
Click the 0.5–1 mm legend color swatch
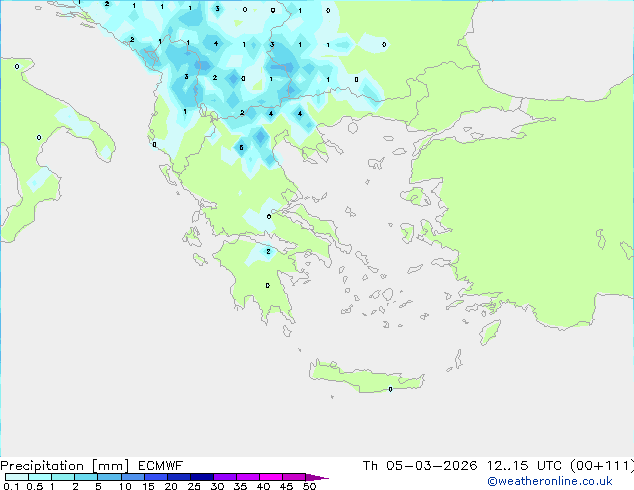(x=40, y=477)
